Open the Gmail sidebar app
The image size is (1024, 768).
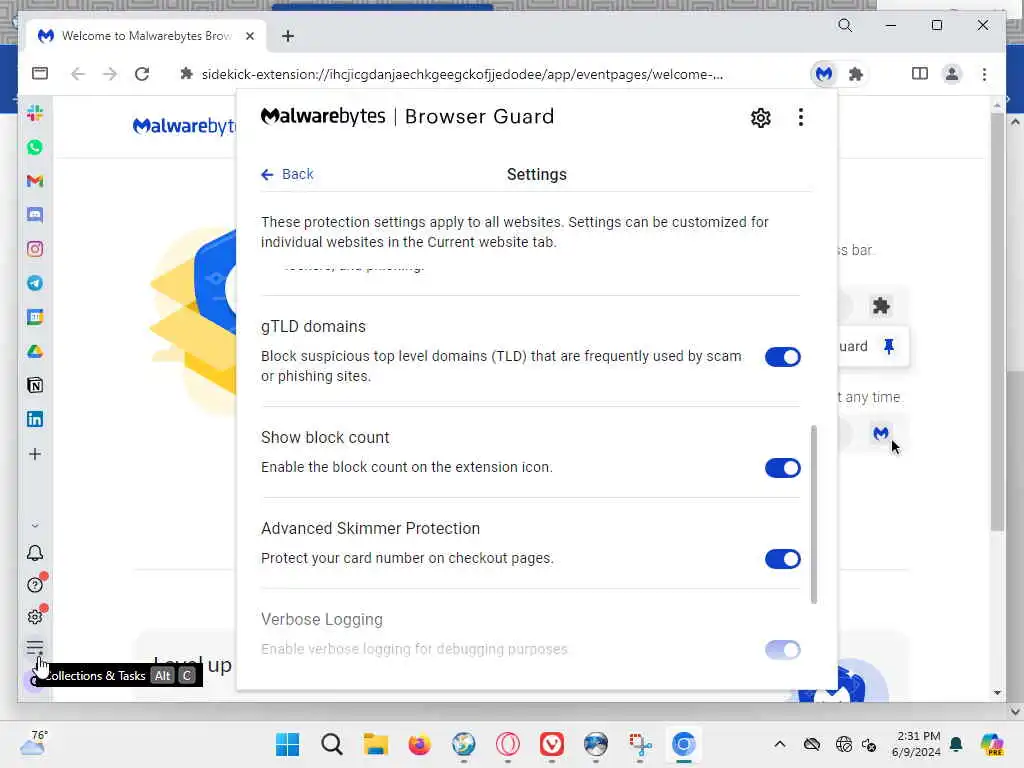[x=35, y=181]
